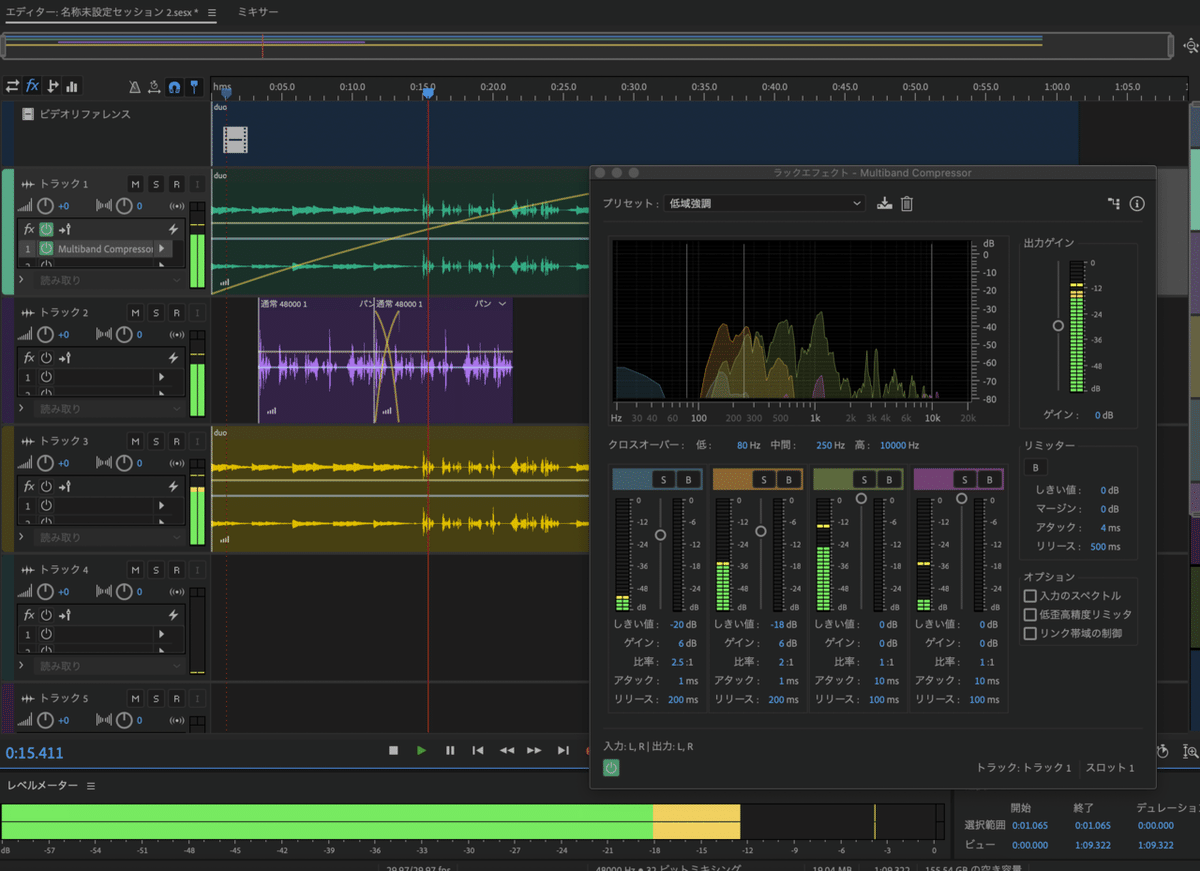Enable リンク帯域の制御 checkbox
The height and width of the screenshot is (871, 1200).
(1030, 634)
